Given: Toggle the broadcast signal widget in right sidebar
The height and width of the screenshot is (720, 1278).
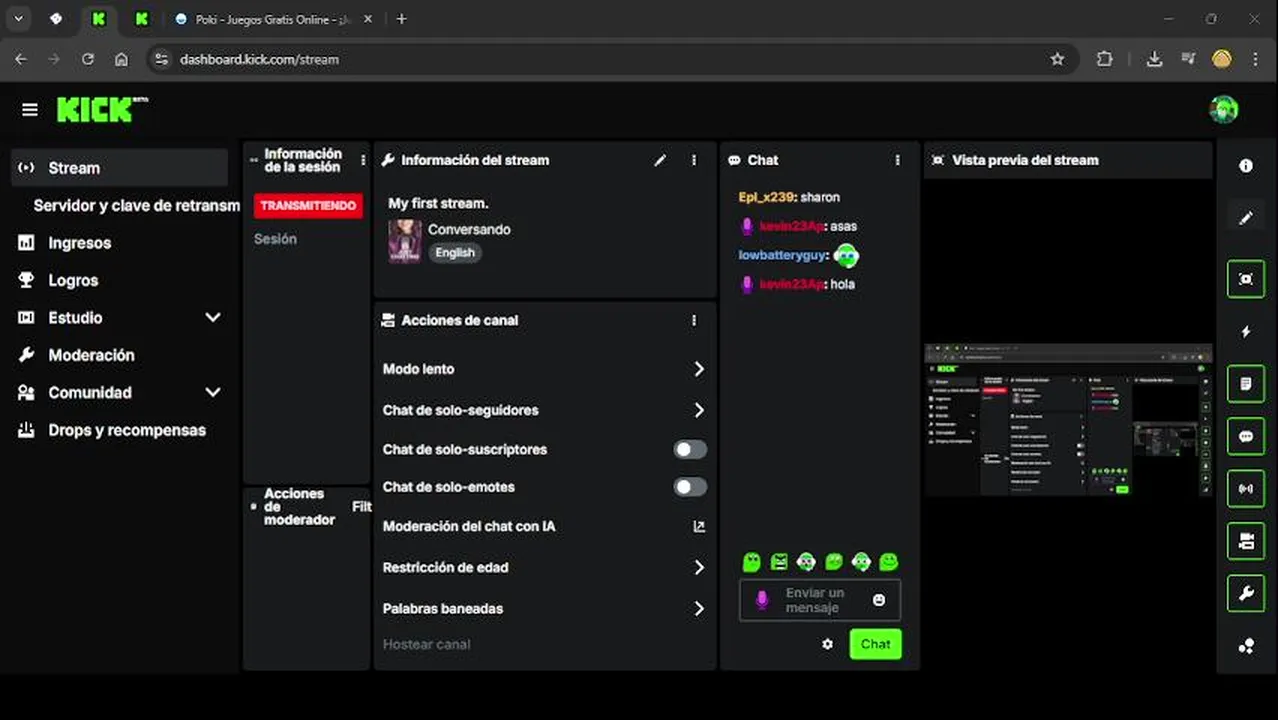Looking at the screenshot, I should [x=1246, y=489].
